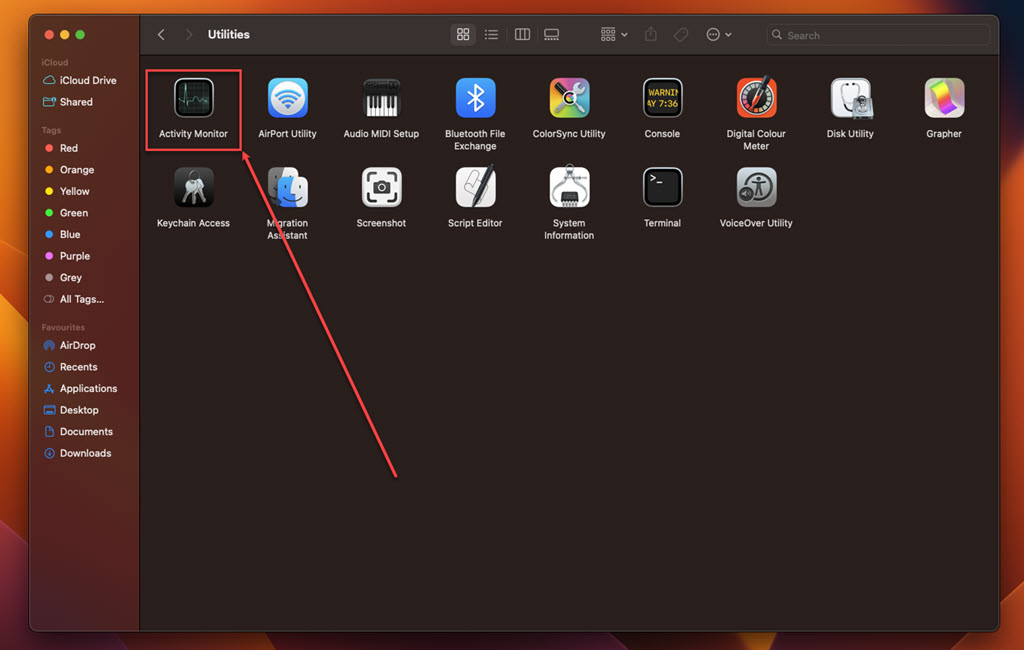The height and width of the screenshot is (650, 1024).
Task: Open the Documents folder in sidebar
Action: click(x=78, y=432)
